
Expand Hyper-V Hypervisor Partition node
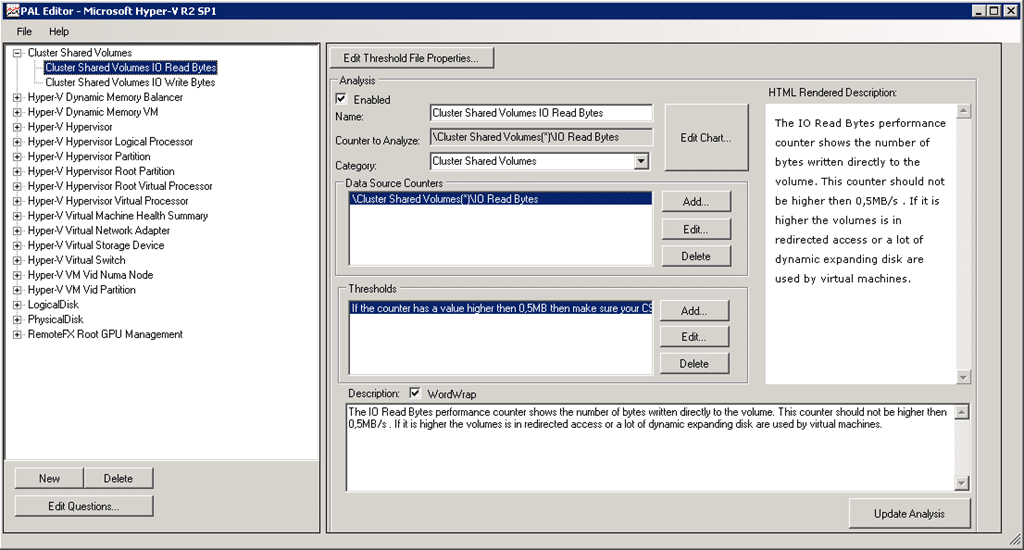[18, 157]
